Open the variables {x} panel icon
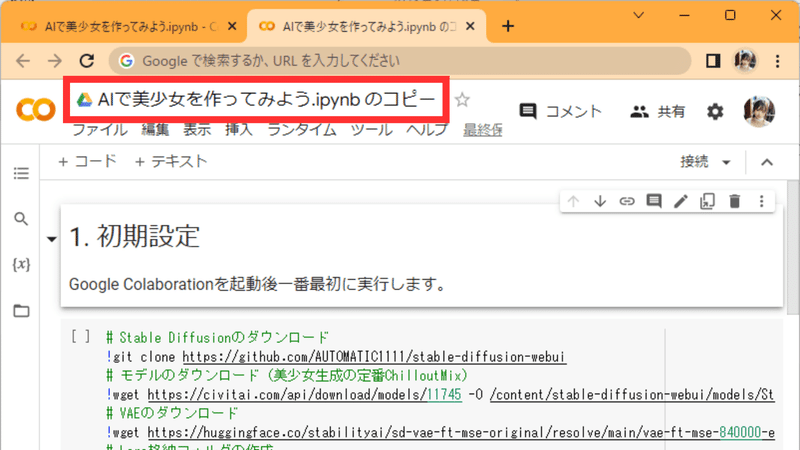 [21, 264]
